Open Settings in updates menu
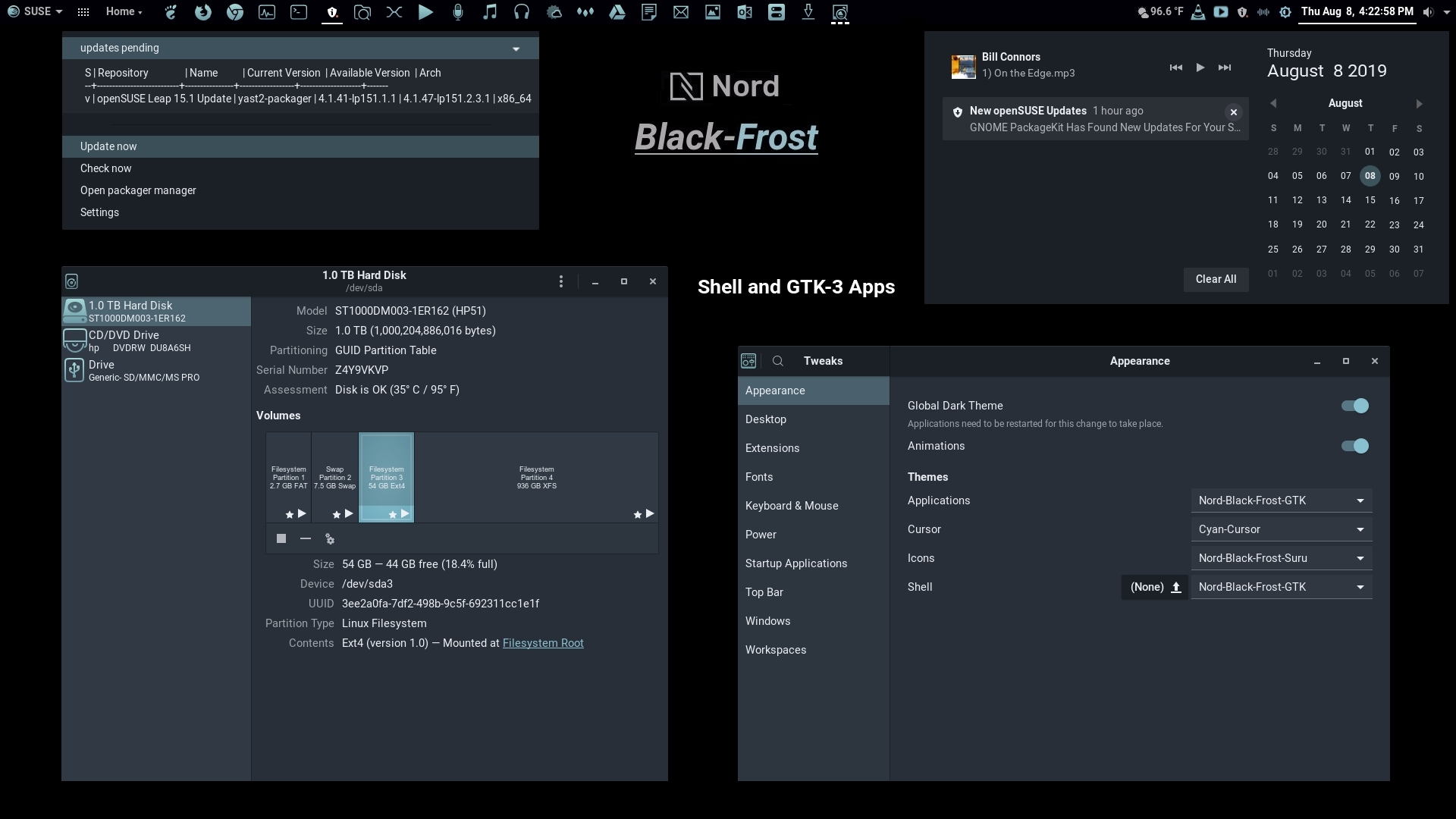 click(x=300, y=212)
